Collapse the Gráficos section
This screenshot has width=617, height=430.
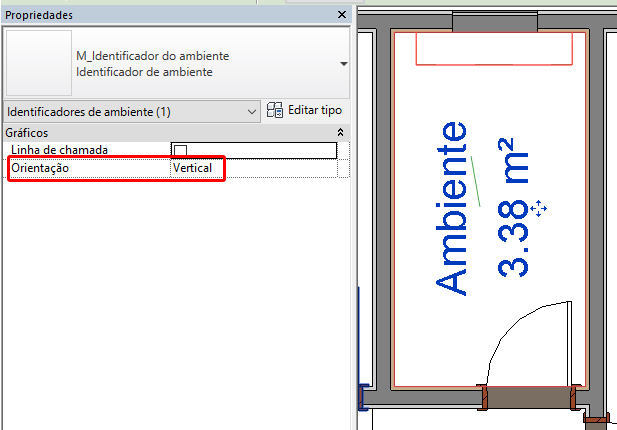click(340, 133)
